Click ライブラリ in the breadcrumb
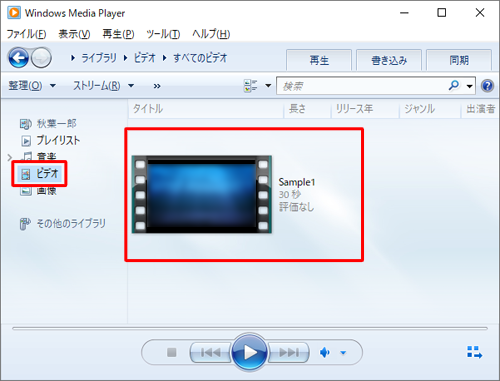Image resolution: width=500 pixels, height=381 pixels. pos(99,58)
